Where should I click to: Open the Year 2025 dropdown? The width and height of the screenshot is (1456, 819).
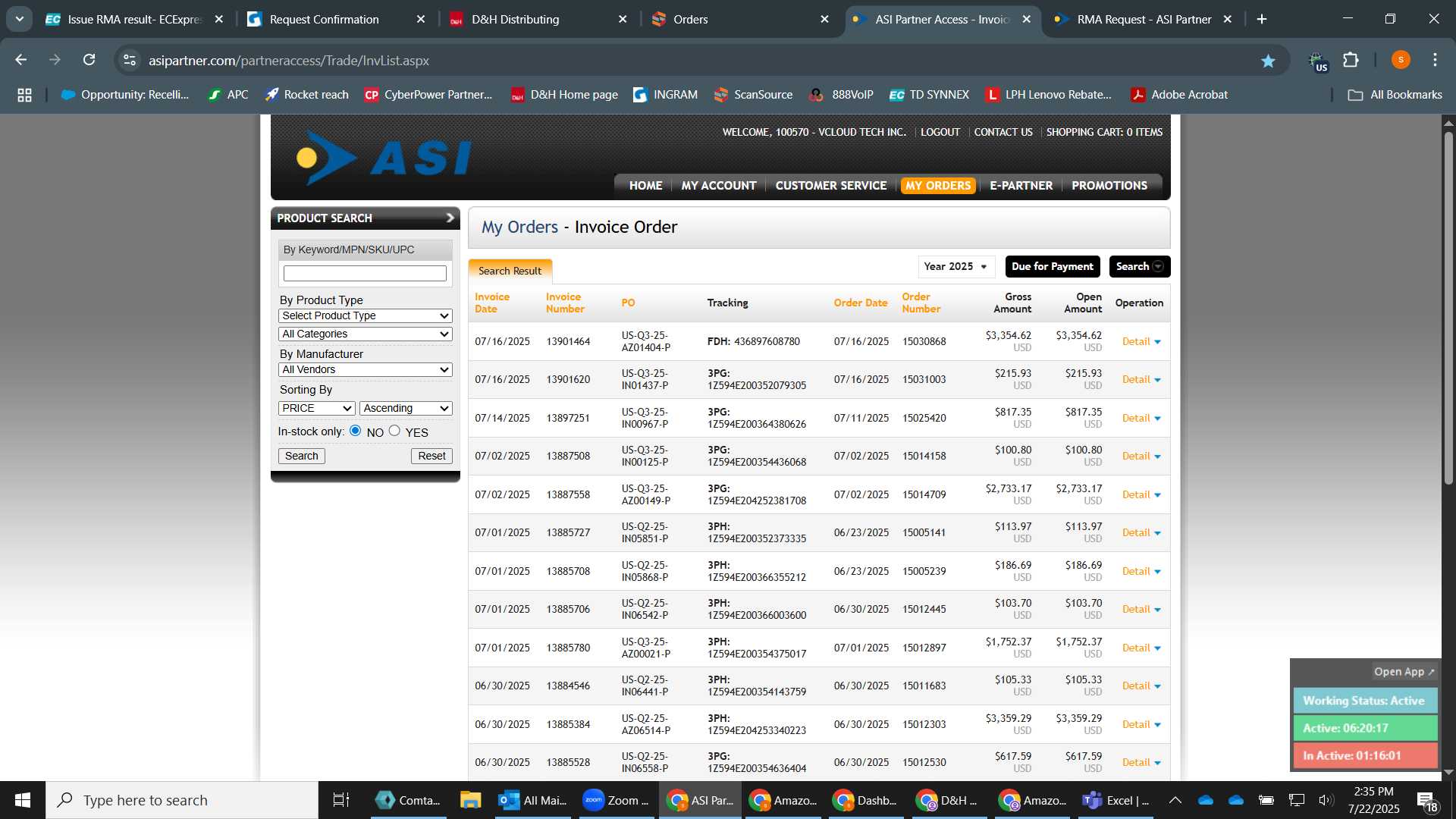pyautogui.click(x=956, y=266)
